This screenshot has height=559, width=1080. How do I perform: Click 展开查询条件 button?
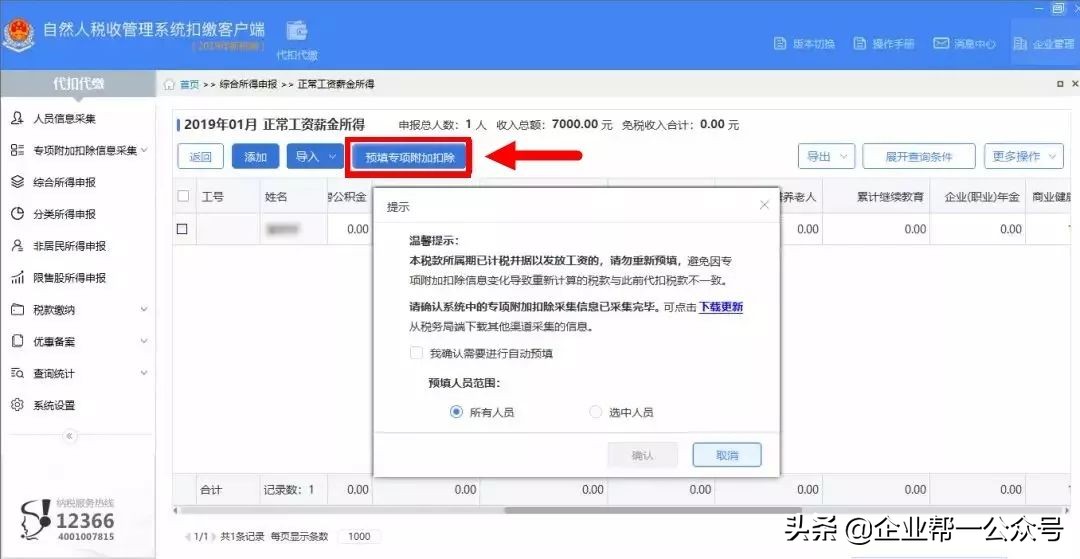coord(919,156)
